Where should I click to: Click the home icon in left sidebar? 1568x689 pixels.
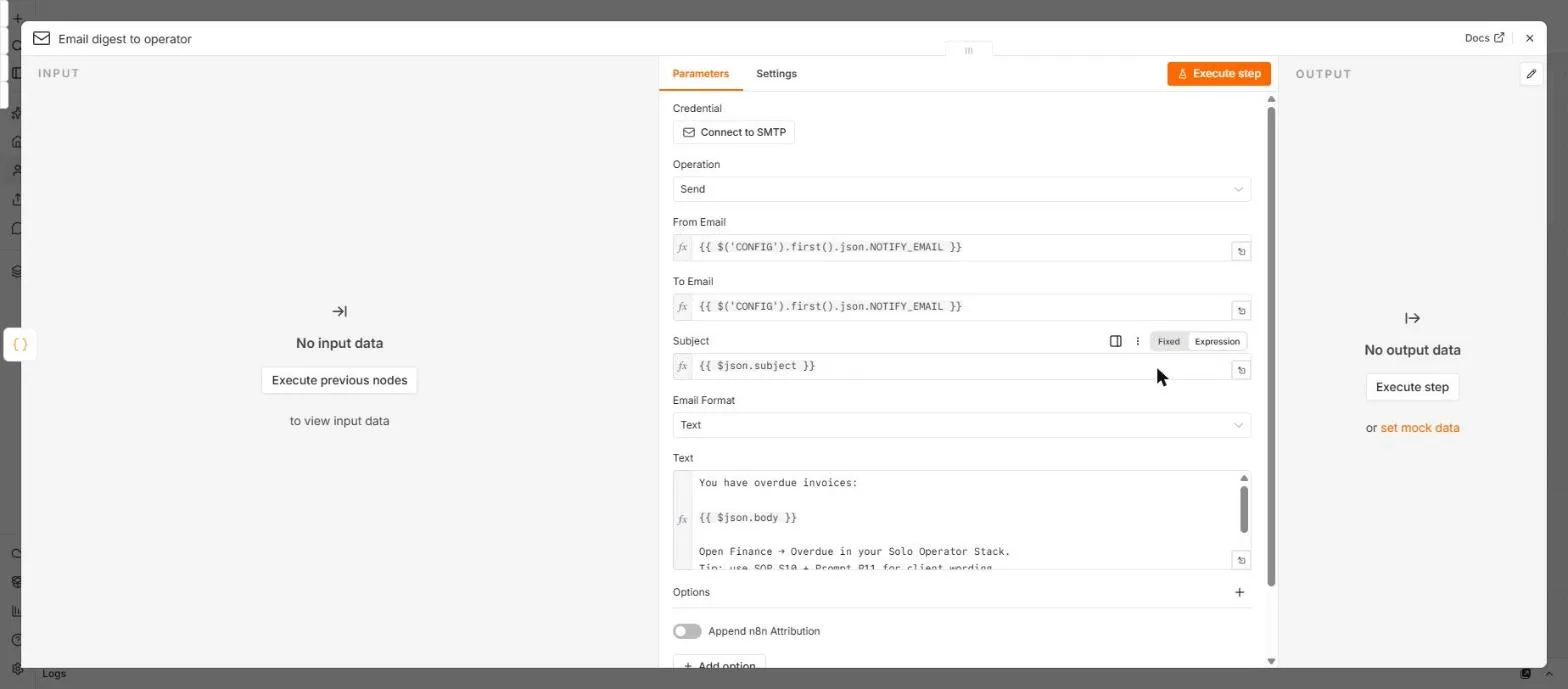pos(16,141)
